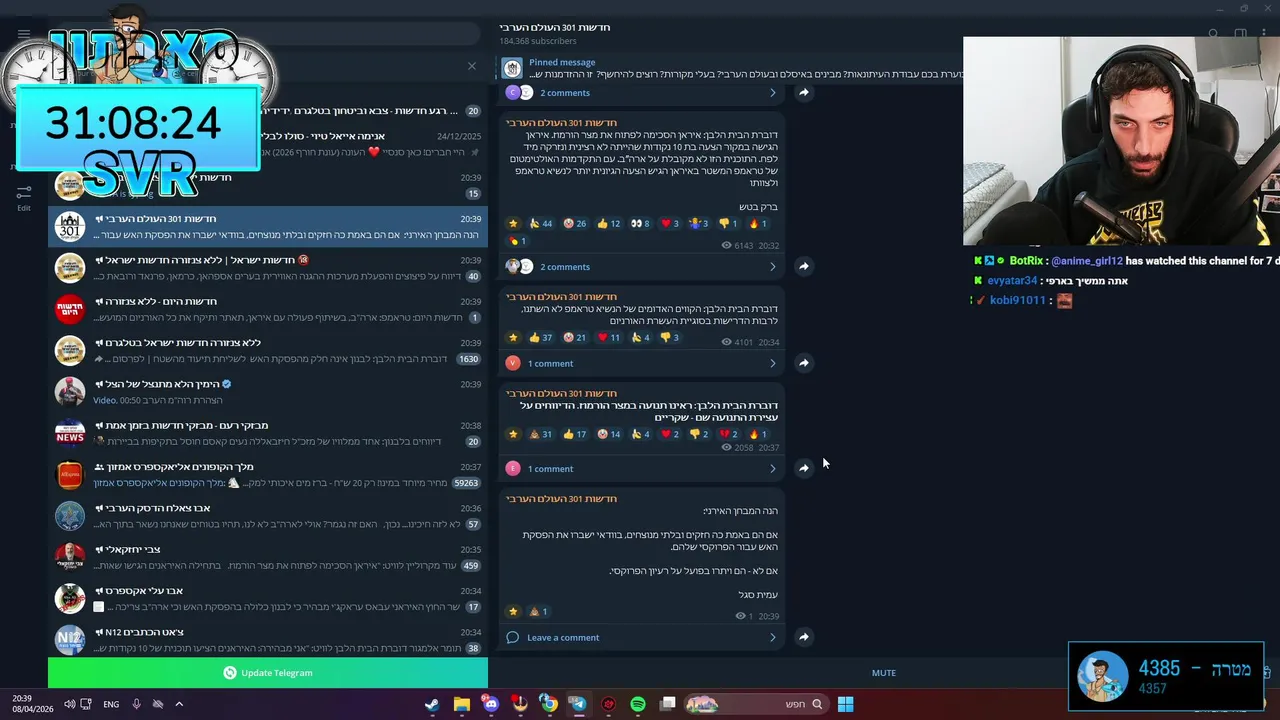Expand comments chevron on 20:32 post
The height and width of the screenshot is (720, 1280).
click(x=772, y=267)
